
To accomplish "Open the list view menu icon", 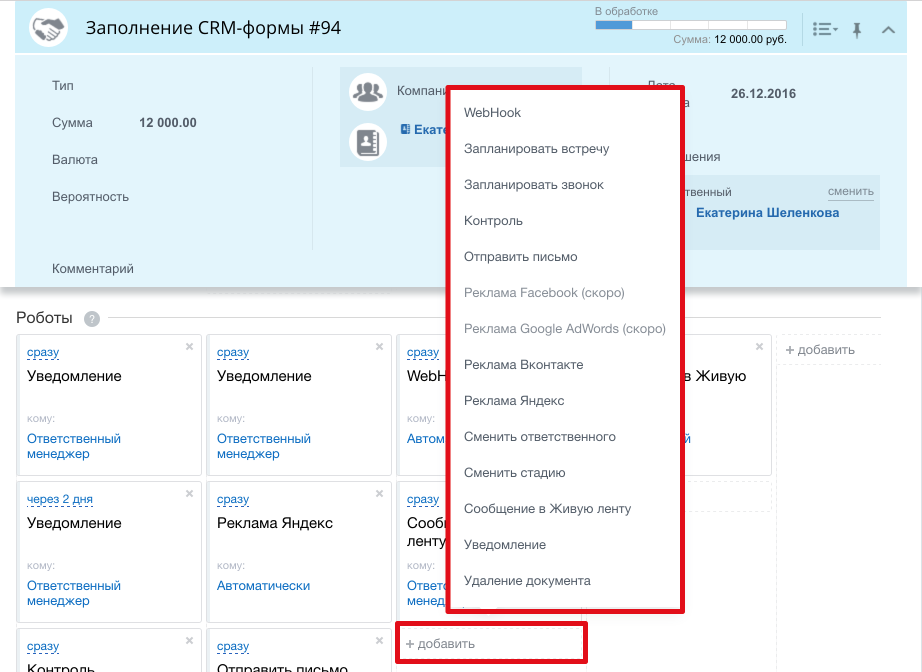I will 825,29.
